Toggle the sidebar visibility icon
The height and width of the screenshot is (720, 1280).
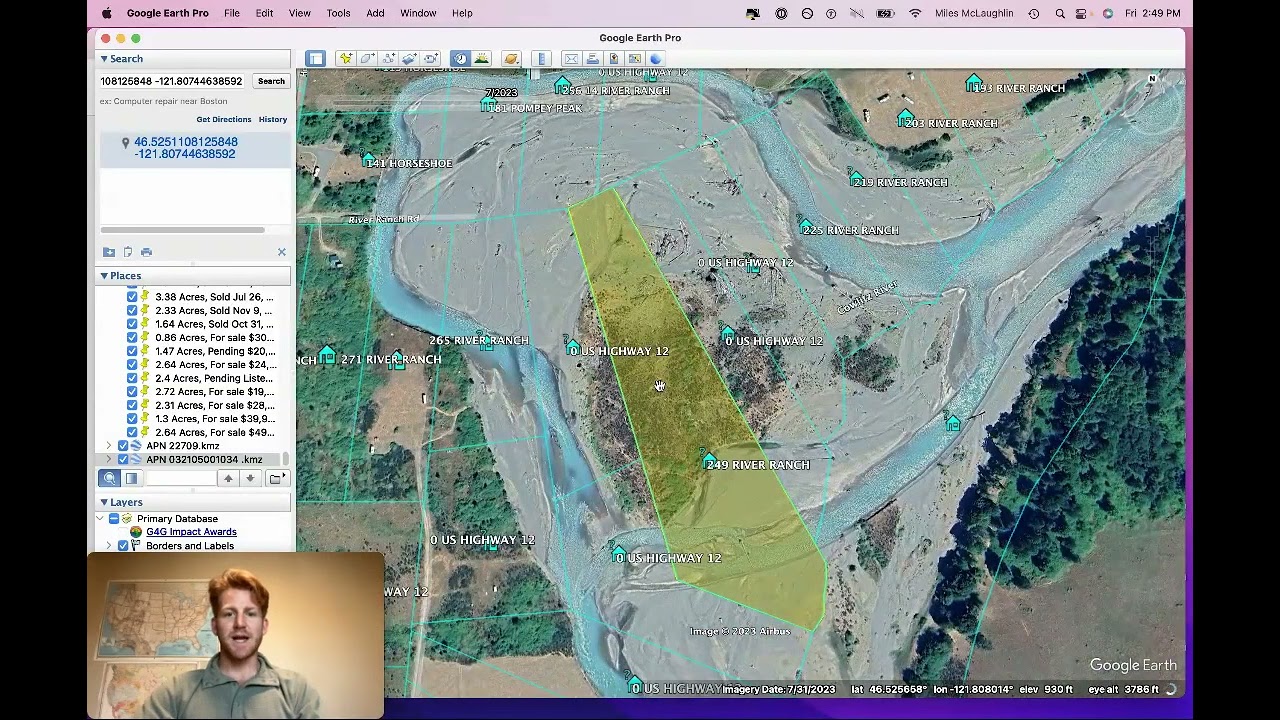[315, 59]
